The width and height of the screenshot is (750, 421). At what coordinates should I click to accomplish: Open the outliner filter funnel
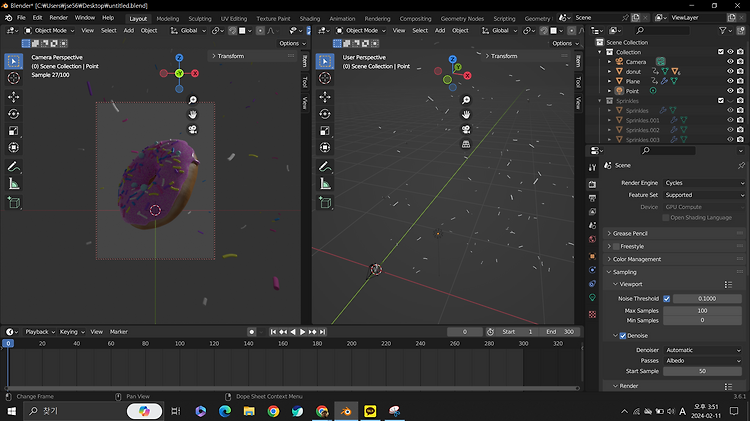[x=722, y=30]
